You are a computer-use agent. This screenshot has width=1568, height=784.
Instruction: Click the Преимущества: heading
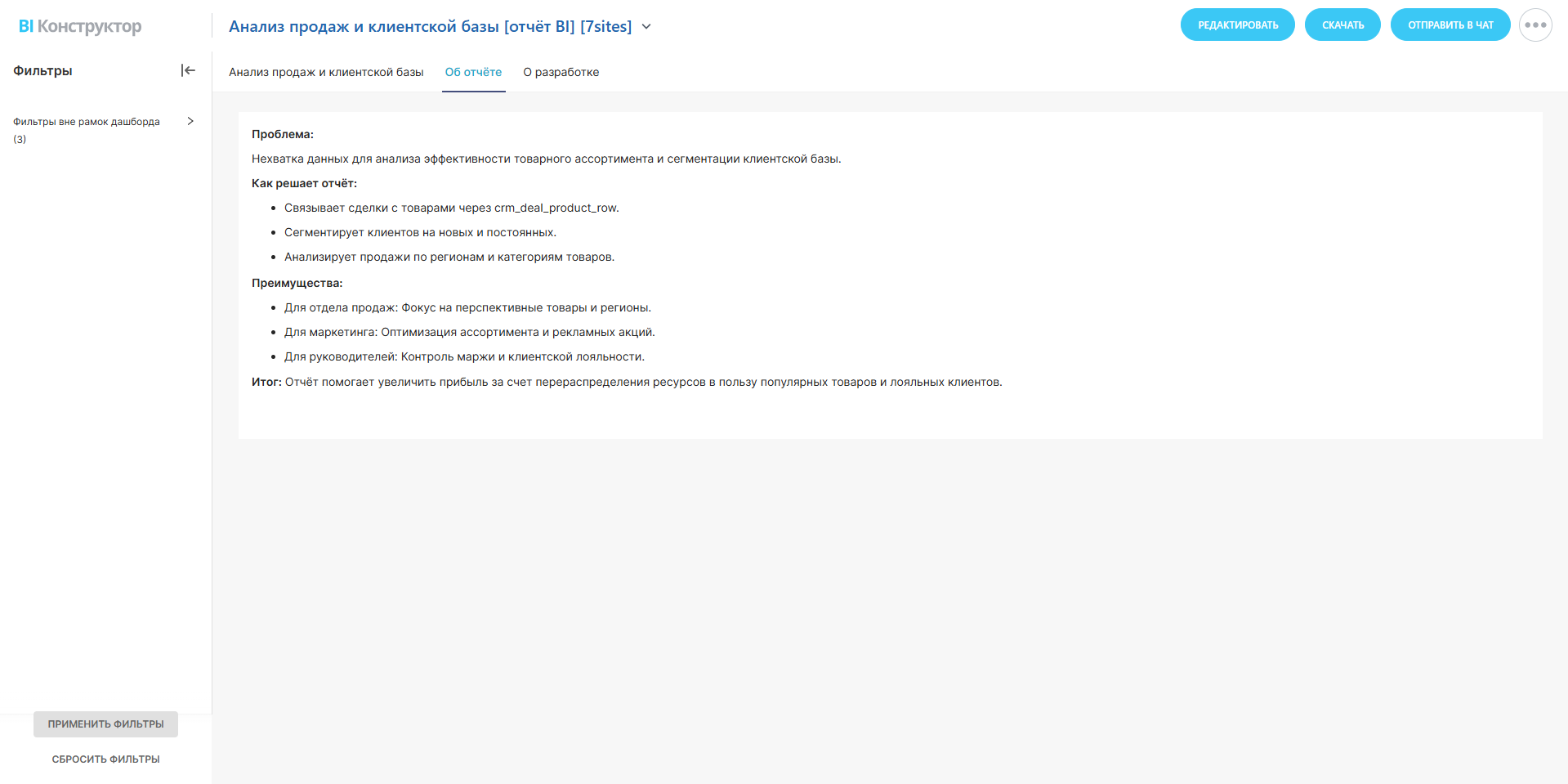tap(297, 283)
